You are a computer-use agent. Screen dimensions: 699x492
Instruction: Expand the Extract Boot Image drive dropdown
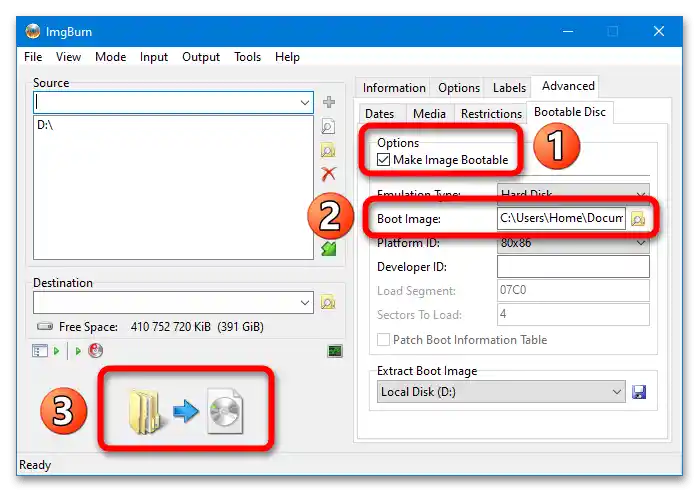tap(617, 392)
